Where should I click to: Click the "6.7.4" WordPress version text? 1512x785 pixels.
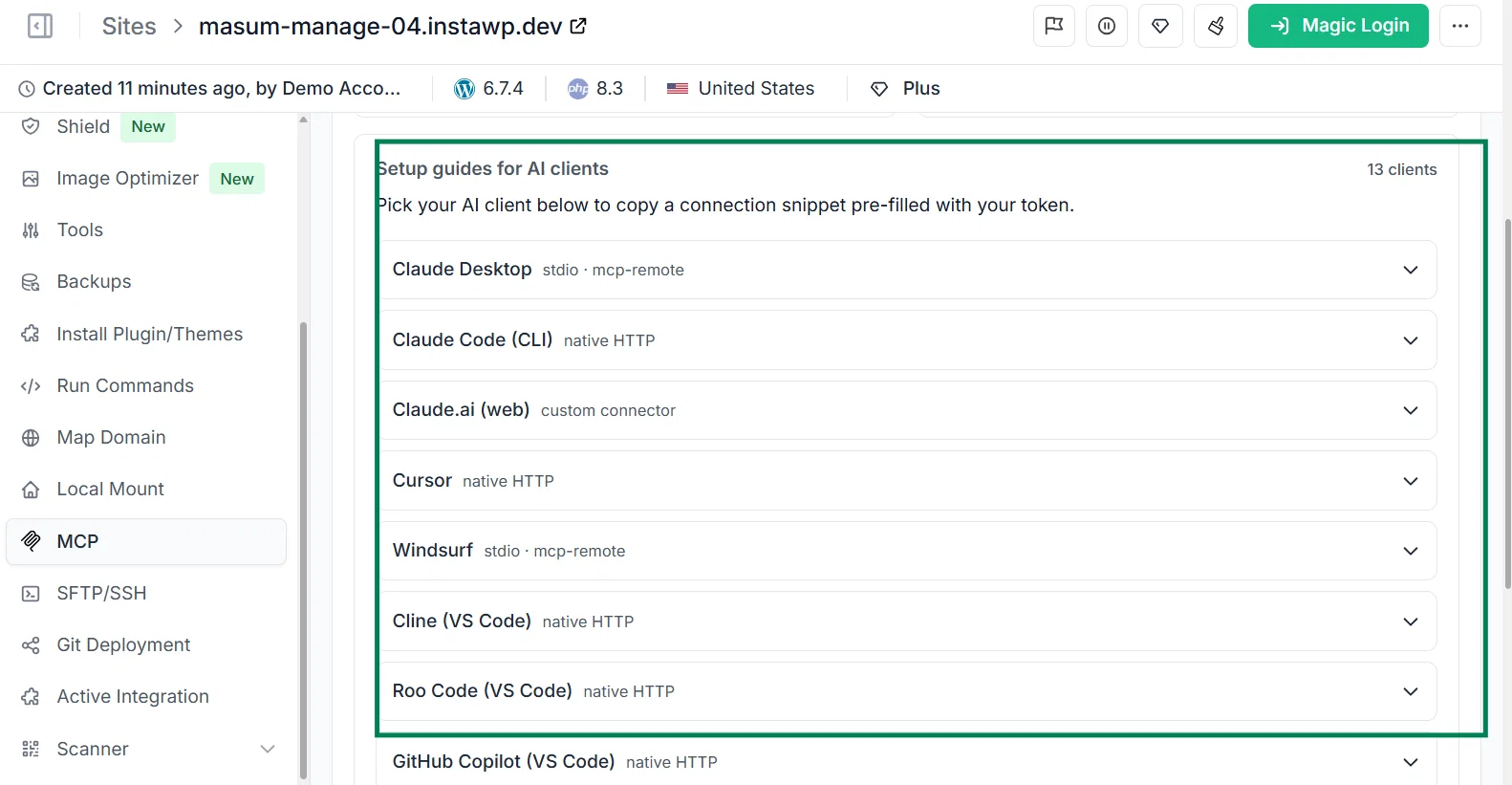tap(504, 89)
